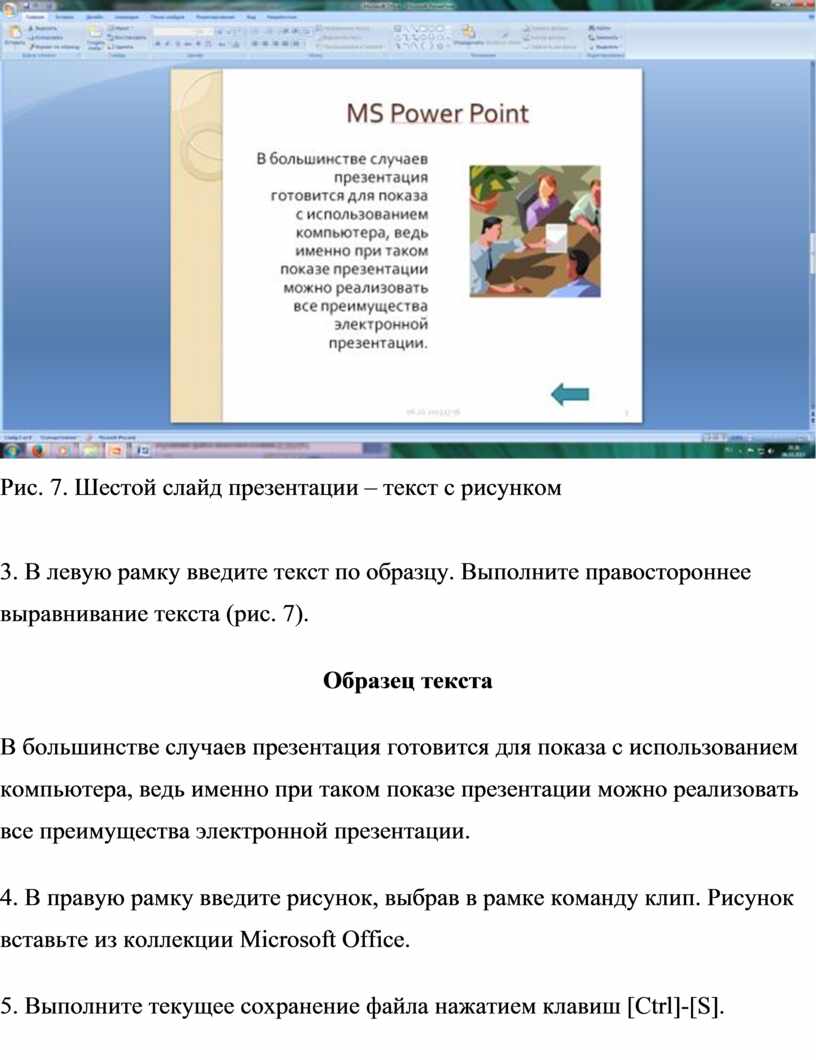This screenshot has width=816, height=1060.
Task: Select the meeting clip art picture
Action: [535, 231]
